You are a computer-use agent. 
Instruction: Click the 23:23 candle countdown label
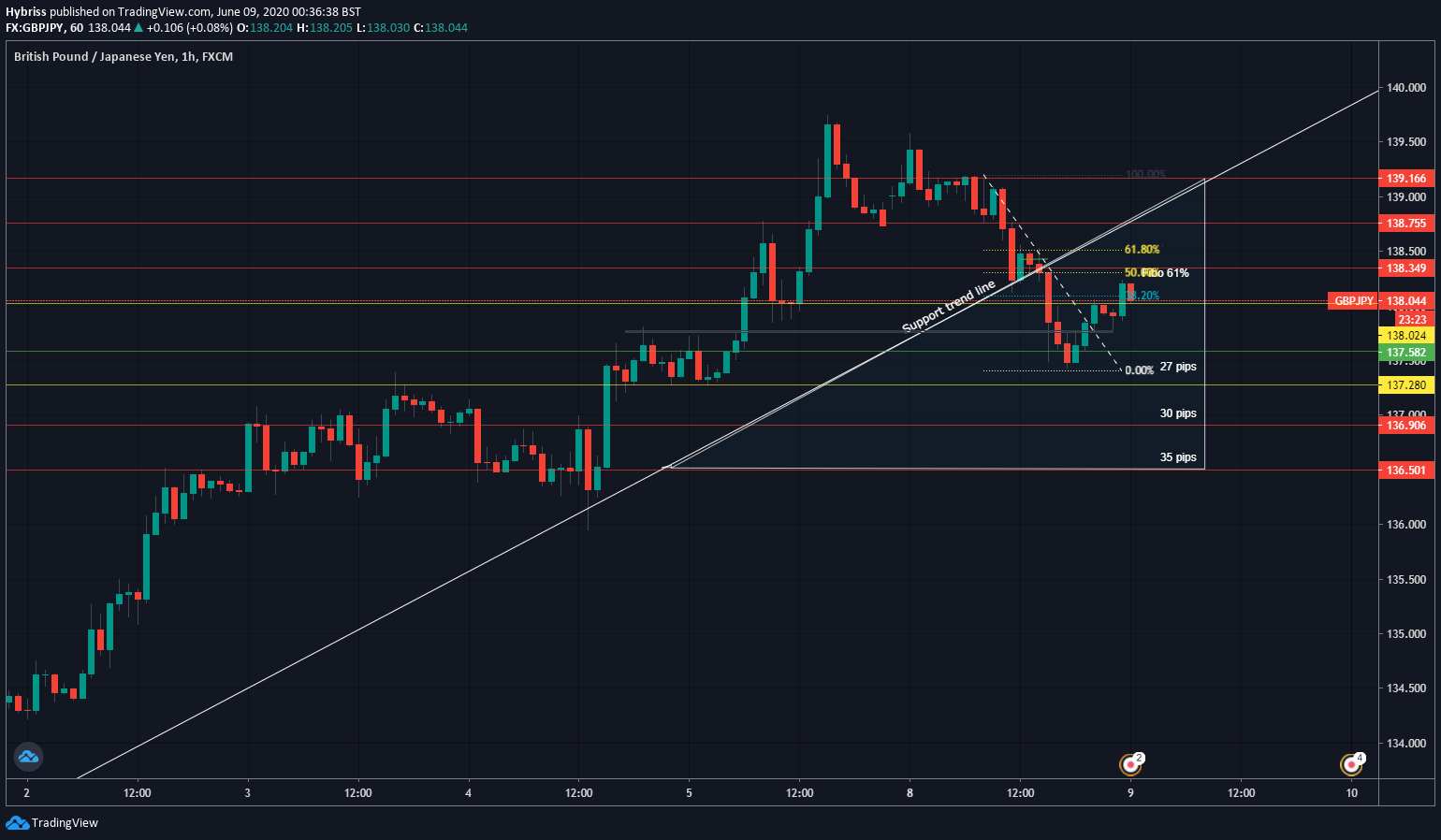tap(1412, 319)
